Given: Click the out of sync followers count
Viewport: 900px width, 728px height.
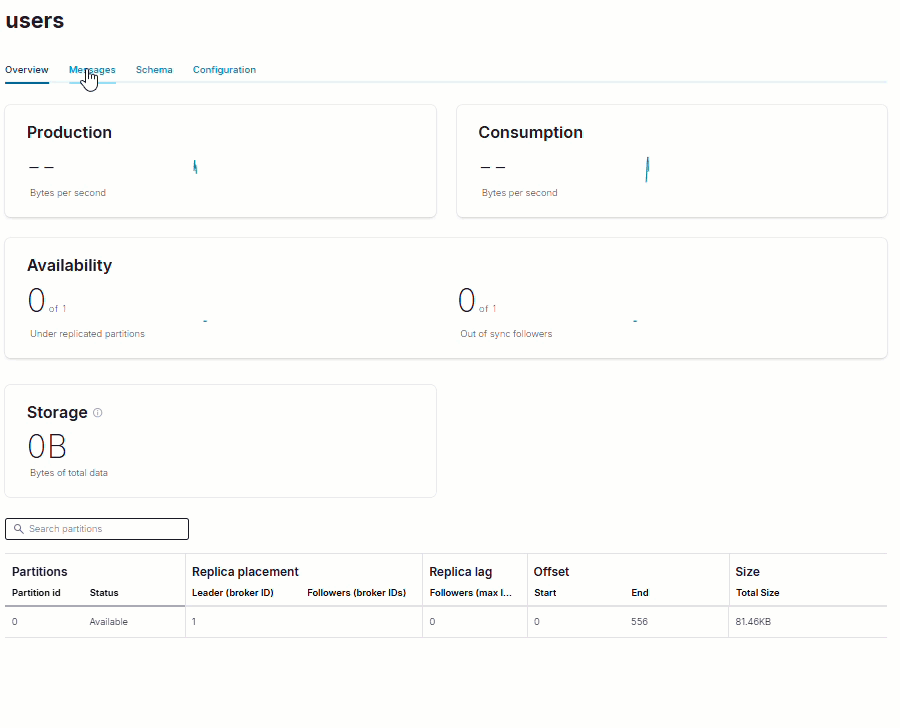Looking at the screenshot, I should tap(467, 301).
